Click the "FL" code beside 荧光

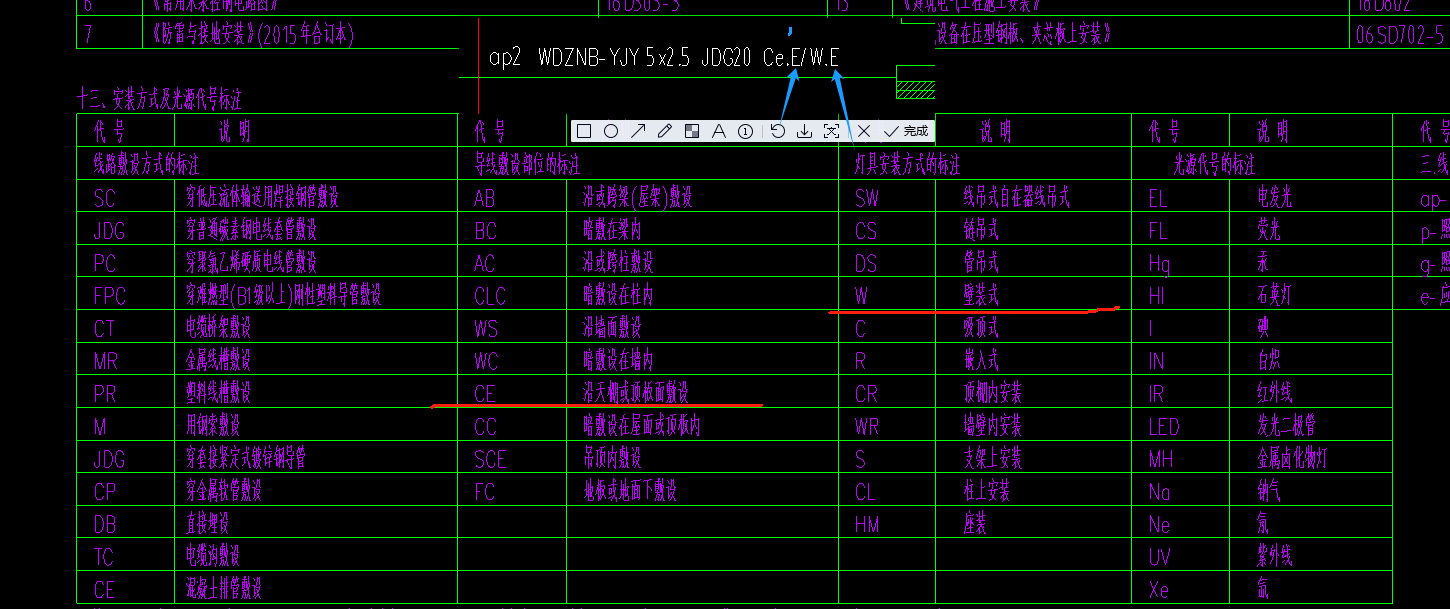click(1158, 231)
